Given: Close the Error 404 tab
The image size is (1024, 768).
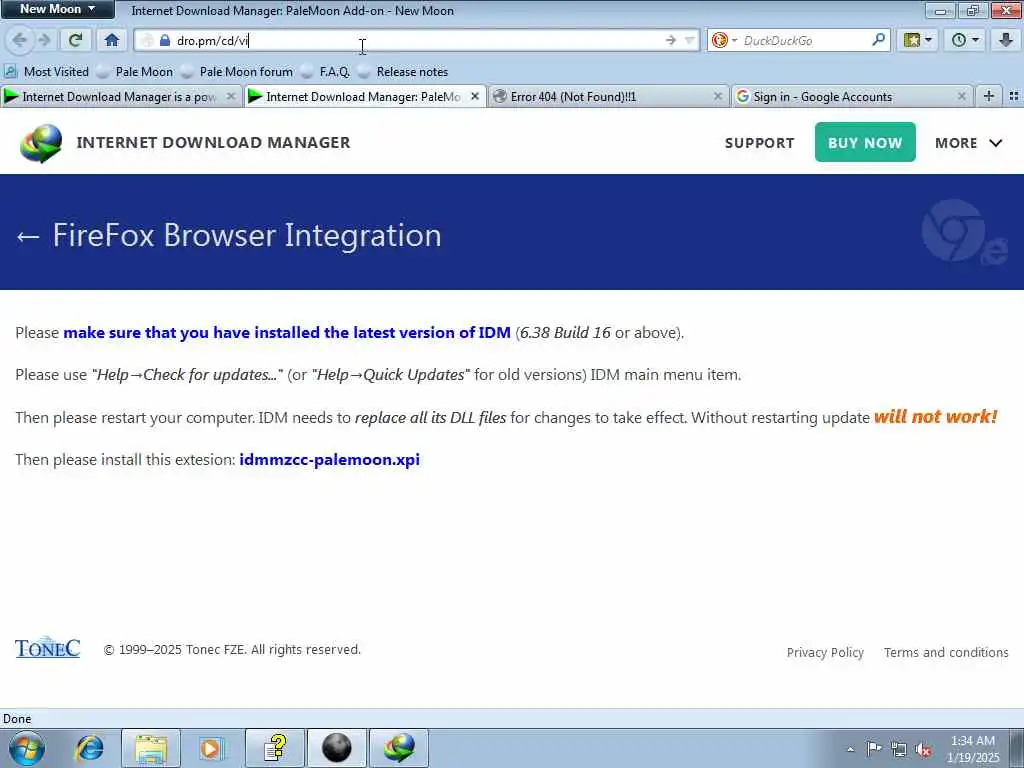Looking at the screenshot, I should [x=718, y=97].
